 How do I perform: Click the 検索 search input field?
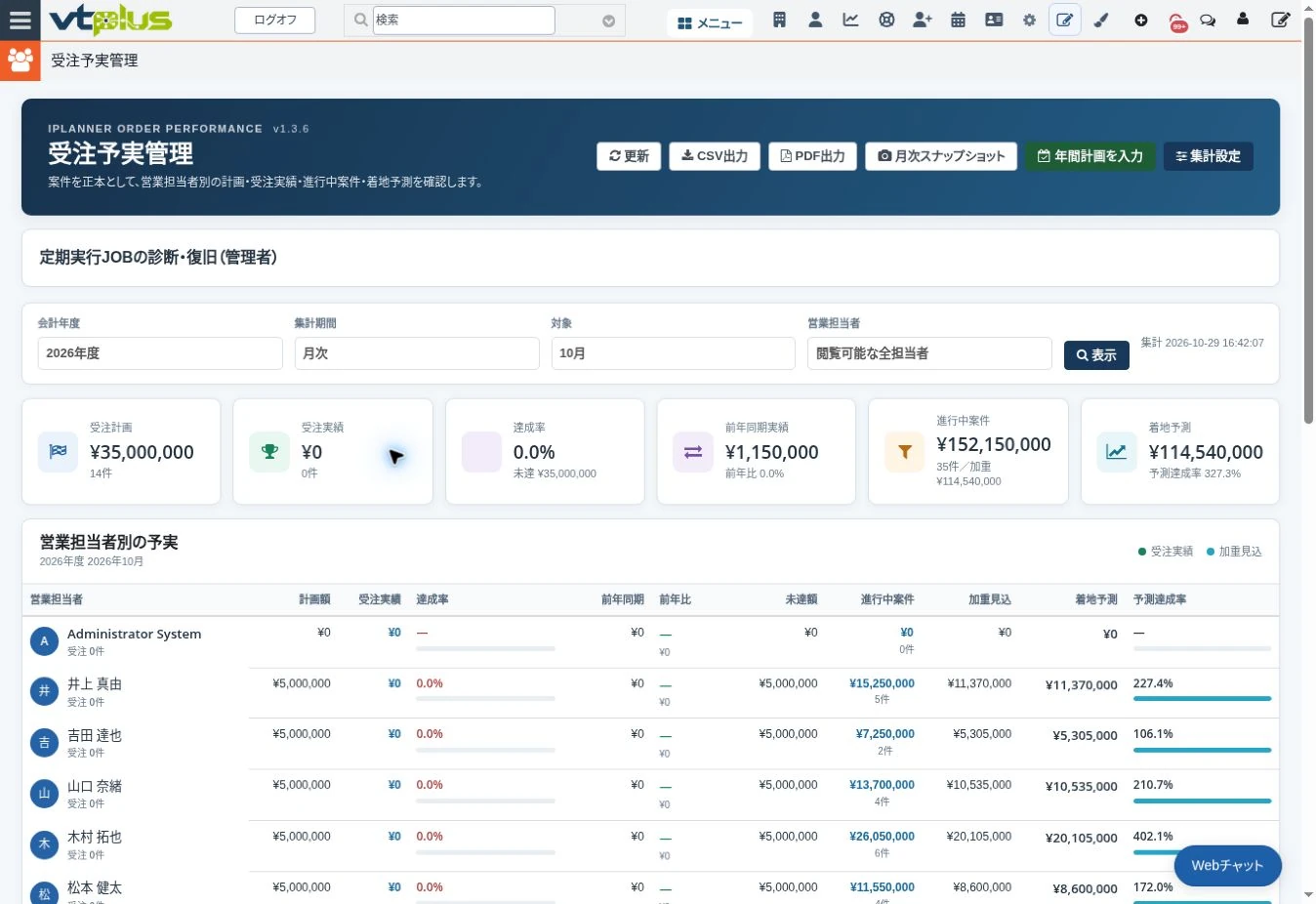[464, 20]
